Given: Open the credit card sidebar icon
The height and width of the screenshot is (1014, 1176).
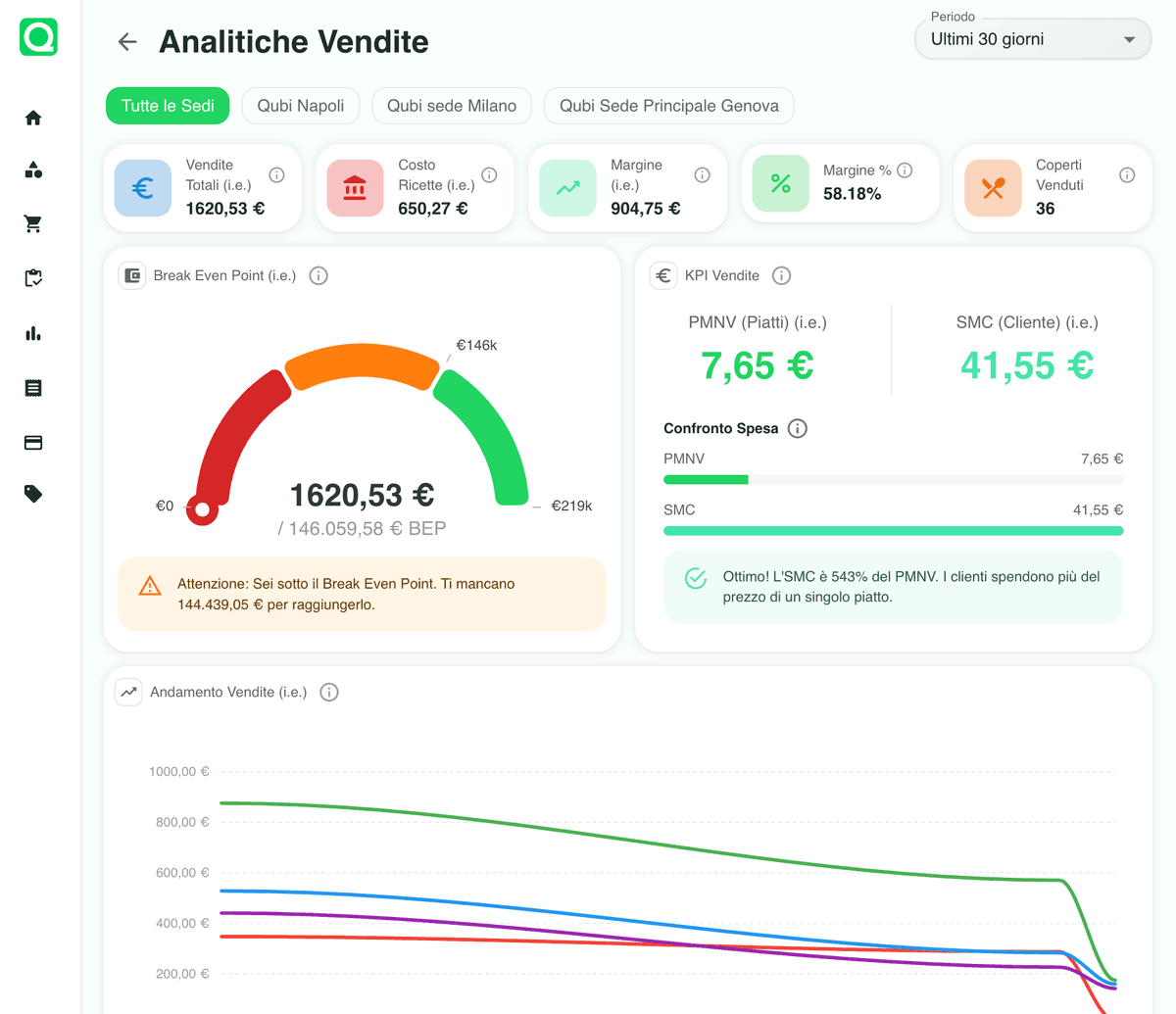Looking at the screenshot, I should click(x=33, y=443).
